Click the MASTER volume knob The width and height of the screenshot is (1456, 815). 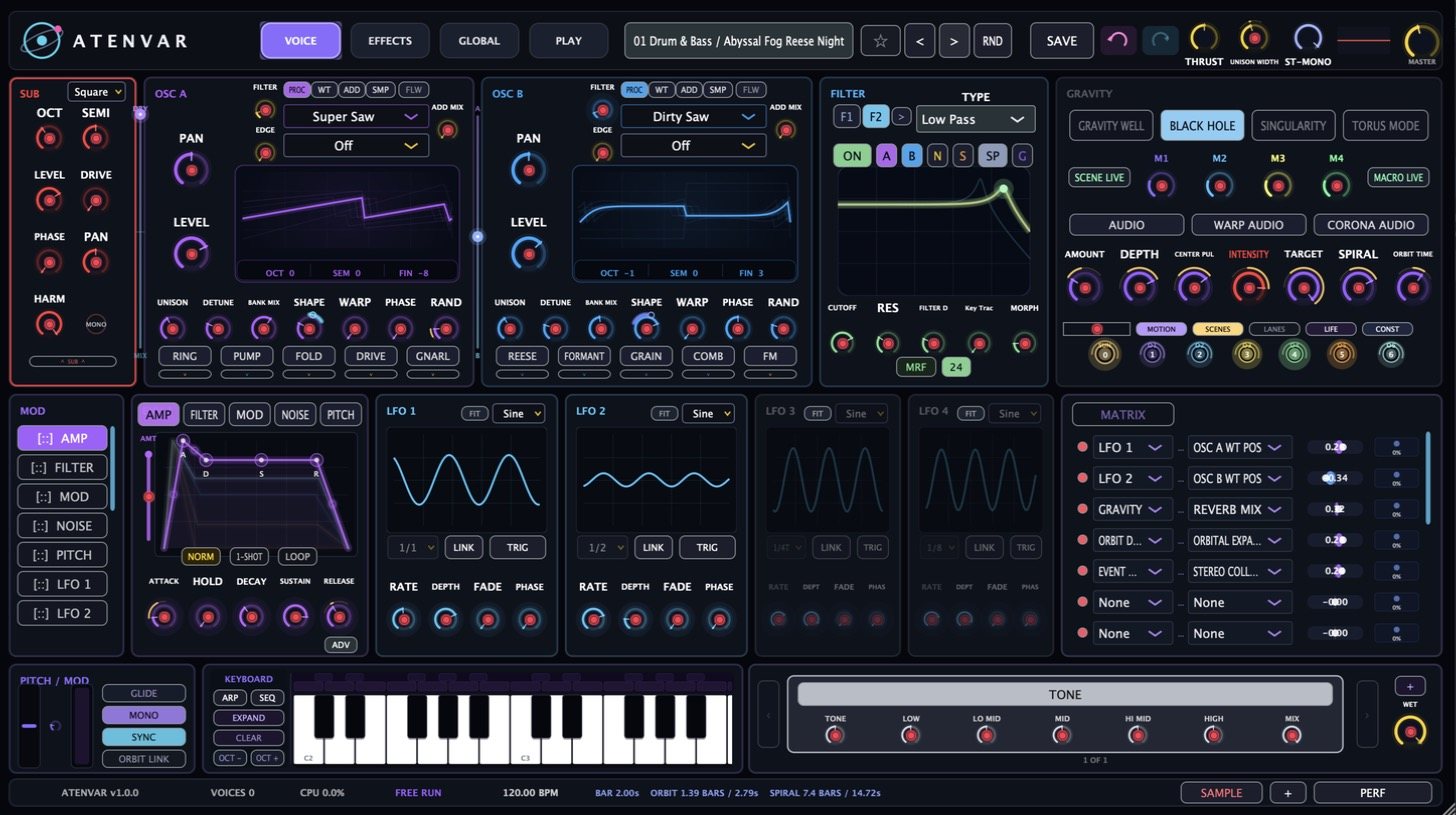1421,41
